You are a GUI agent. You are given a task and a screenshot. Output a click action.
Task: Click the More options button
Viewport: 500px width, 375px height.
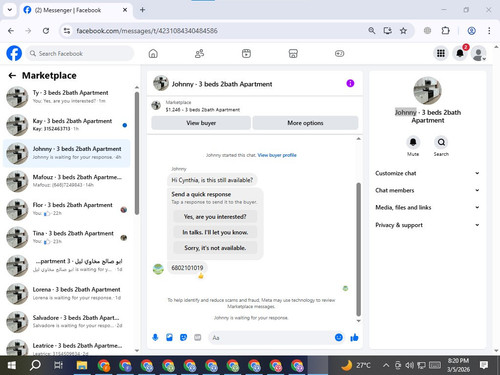pos(305,123)
